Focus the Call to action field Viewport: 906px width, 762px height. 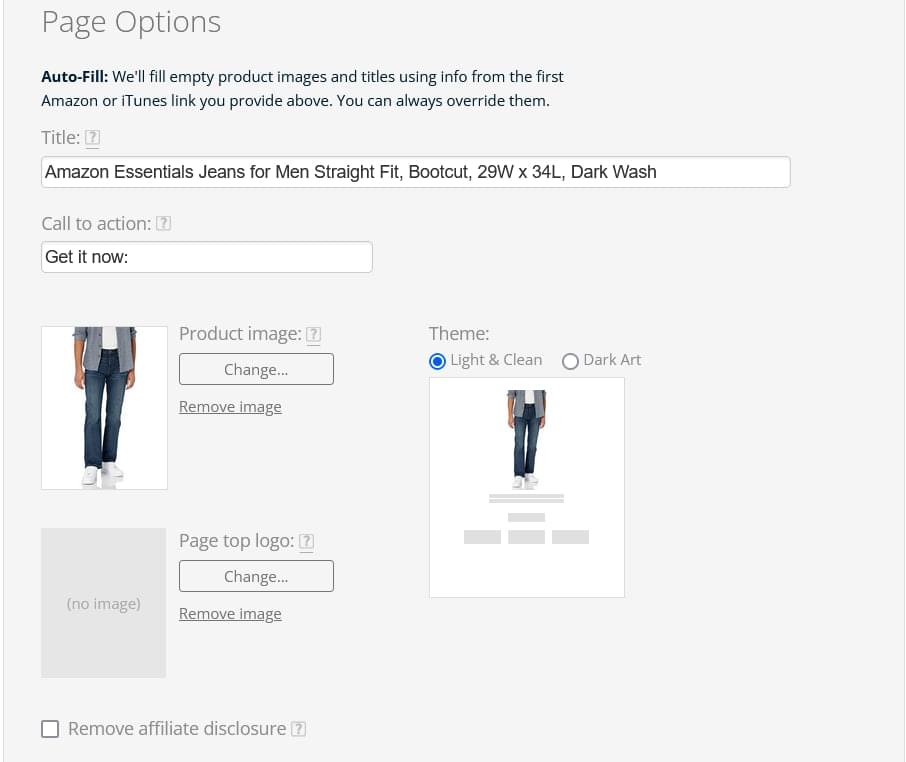(207, 257)
